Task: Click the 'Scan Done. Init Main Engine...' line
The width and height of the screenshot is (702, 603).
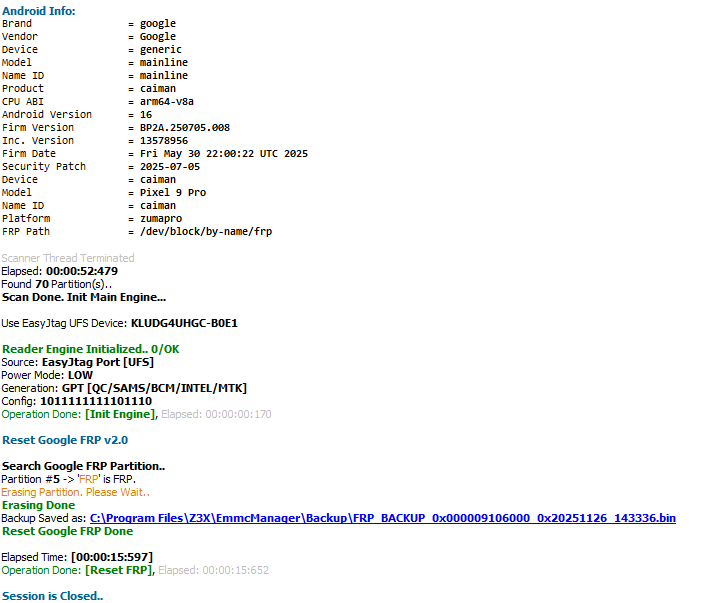Action: [84, 297]
